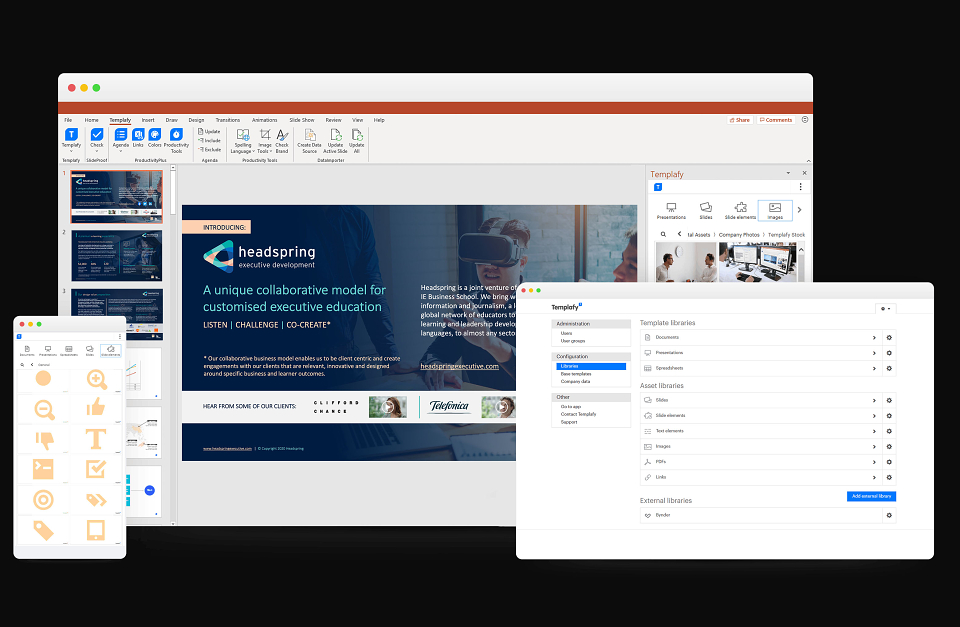Open the three-dot menu in Templafy task pane

pyautogui.click(x=800, y=187)
